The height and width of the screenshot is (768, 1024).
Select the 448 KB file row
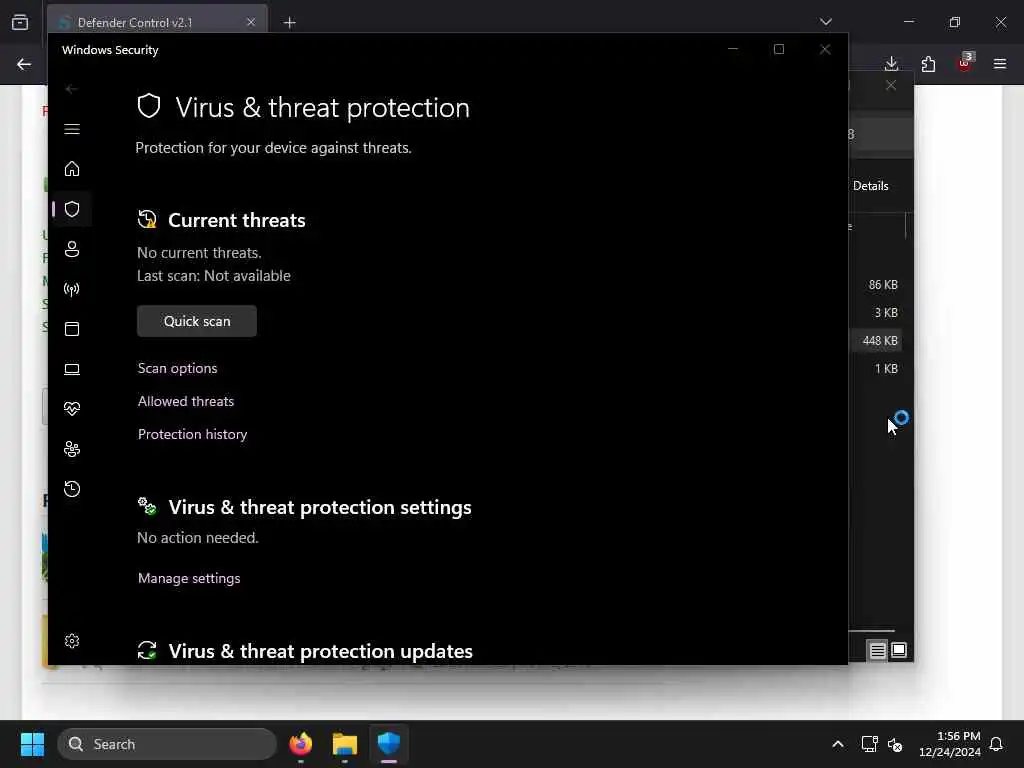coord(878,341)
